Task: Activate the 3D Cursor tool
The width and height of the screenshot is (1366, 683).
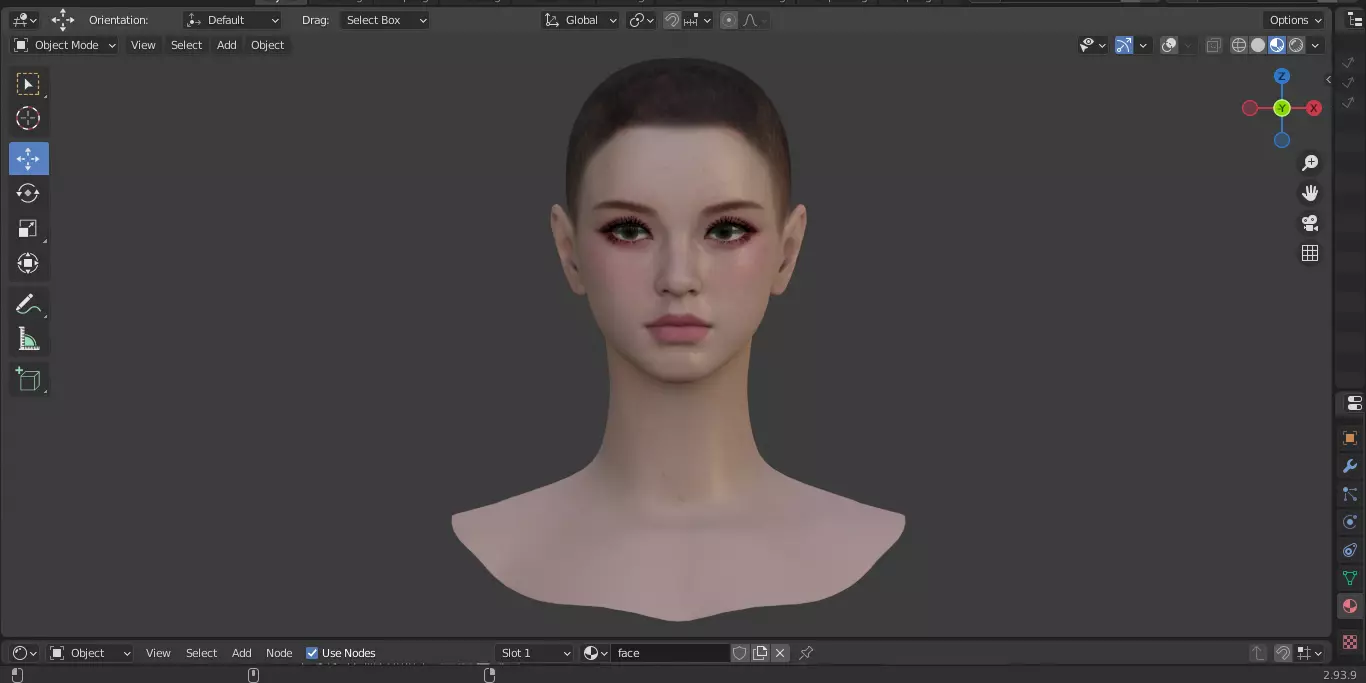Action: [28, 119]
